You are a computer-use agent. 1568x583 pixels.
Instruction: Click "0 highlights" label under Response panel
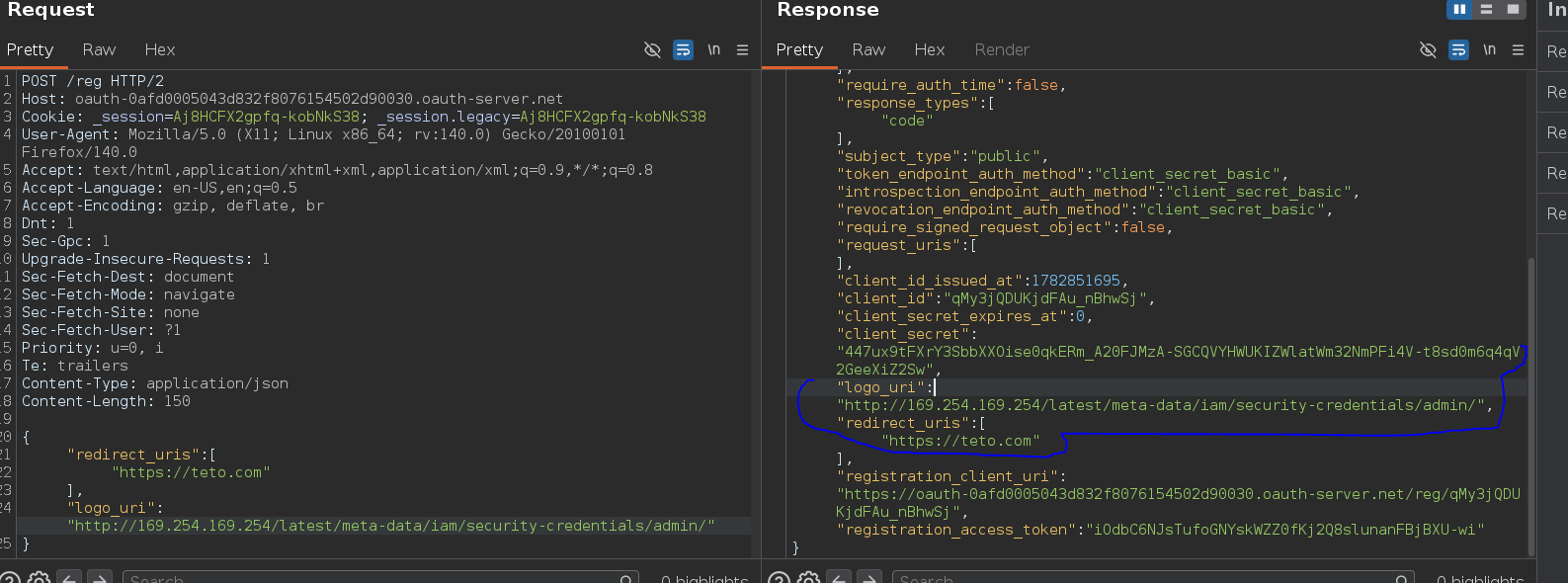click(1480, 579)
